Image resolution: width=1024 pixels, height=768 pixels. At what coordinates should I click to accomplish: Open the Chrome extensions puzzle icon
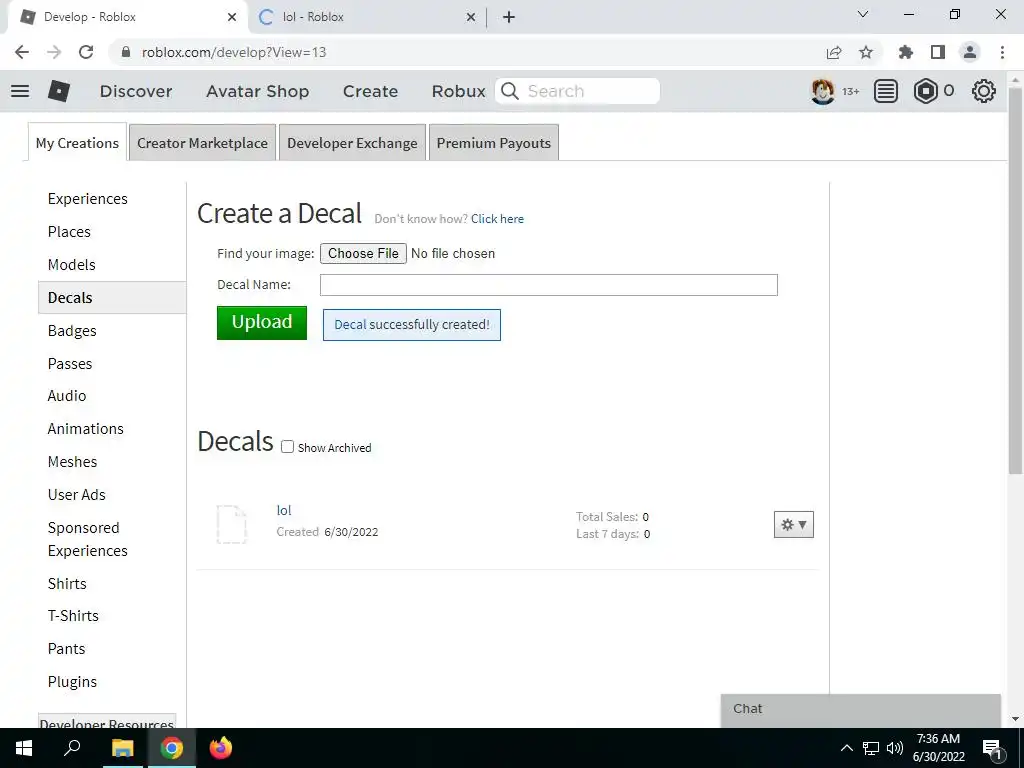tap(906, 52)
